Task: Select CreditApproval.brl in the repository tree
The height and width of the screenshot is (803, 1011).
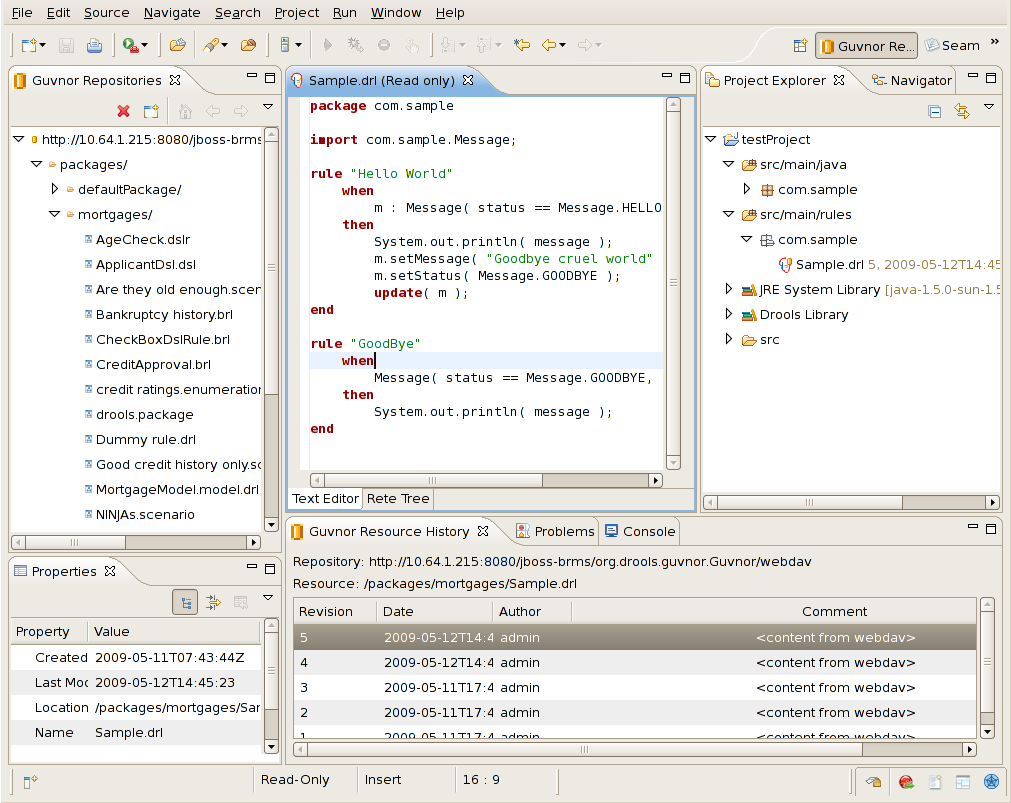Action: tap(153, 364)
